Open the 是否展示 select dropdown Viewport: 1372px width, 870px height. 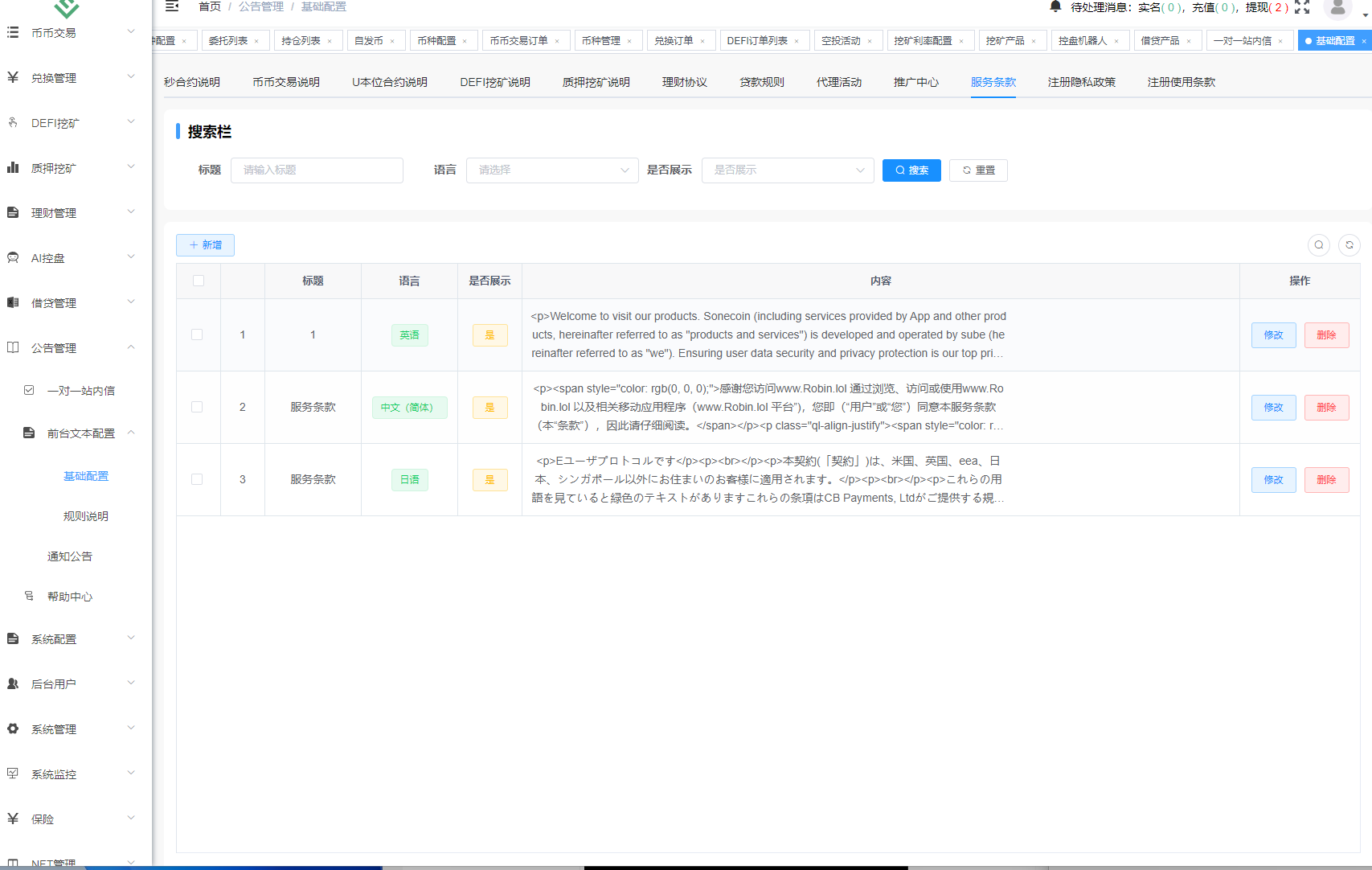coord(788,170)
